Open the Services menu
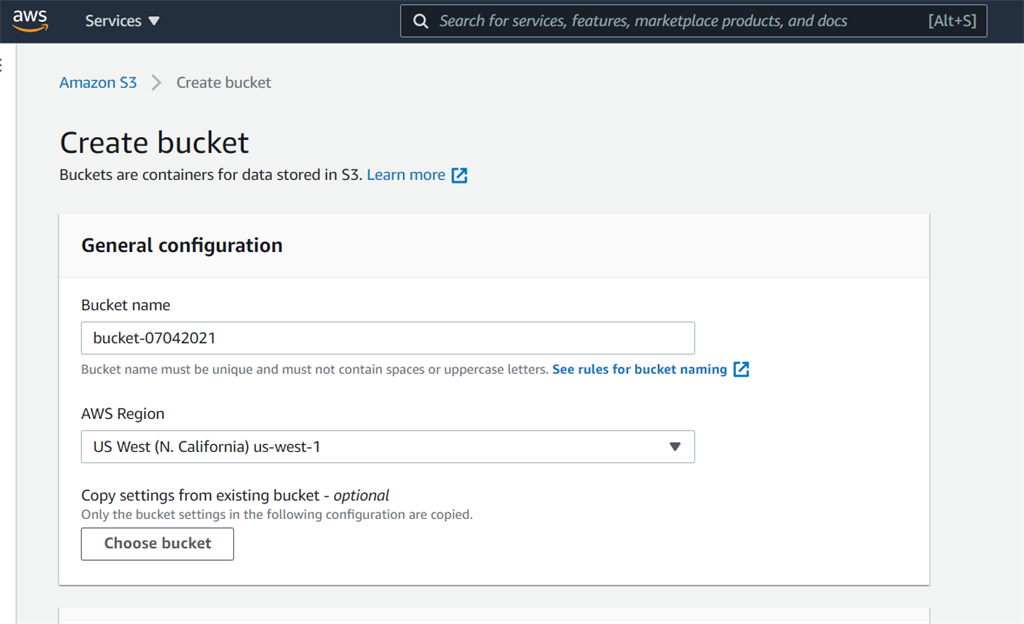This screenshot has height=624, width=1024. 115,20
